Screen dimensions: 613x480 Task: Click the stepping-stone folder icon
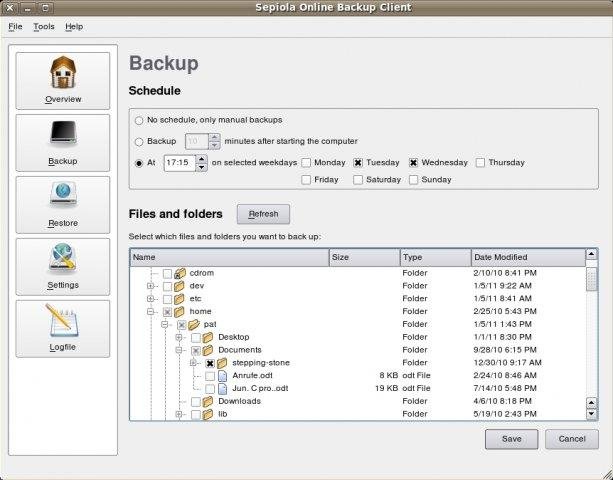(x=222, y=363)
